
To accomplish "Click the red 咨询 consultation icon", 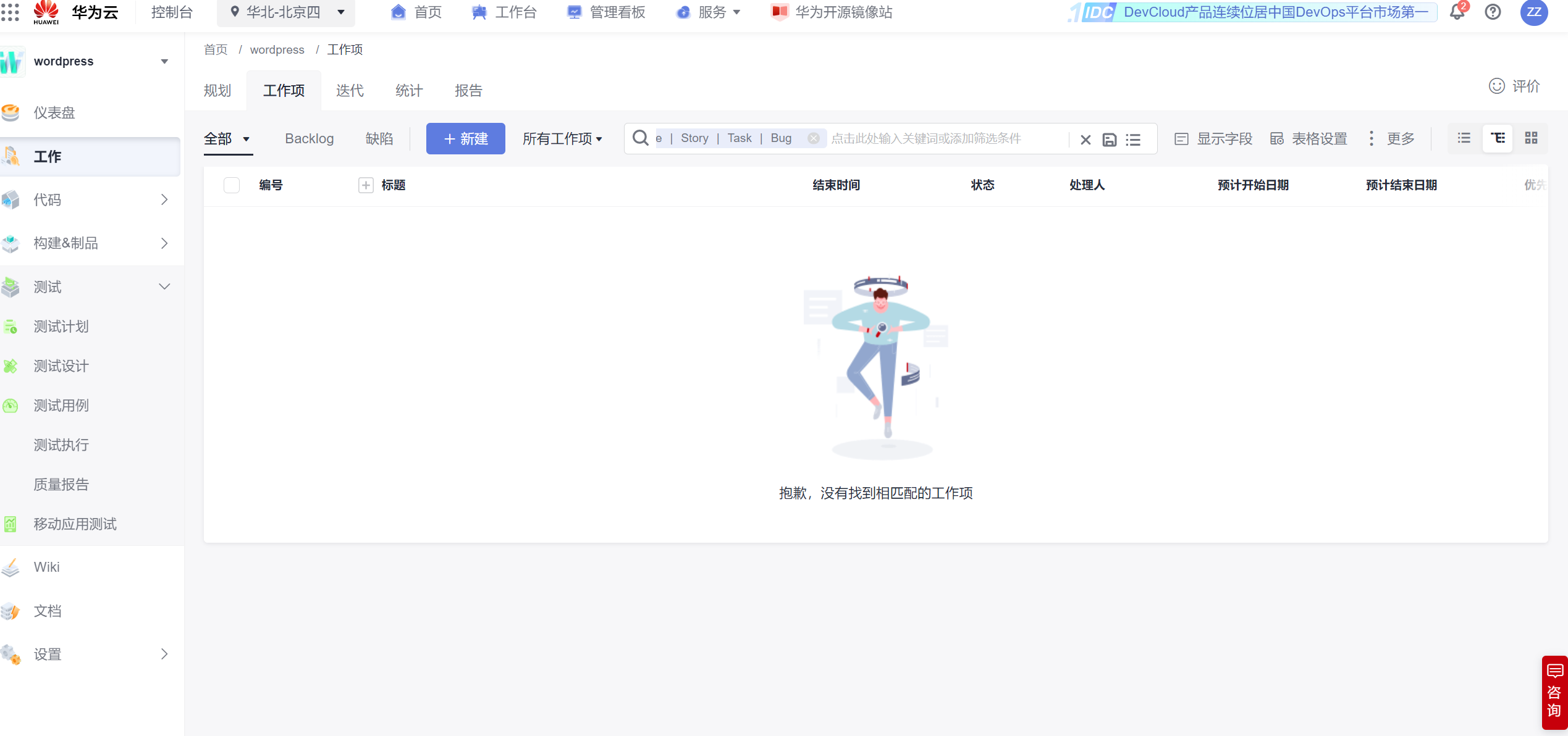I will coord(1554,692).
